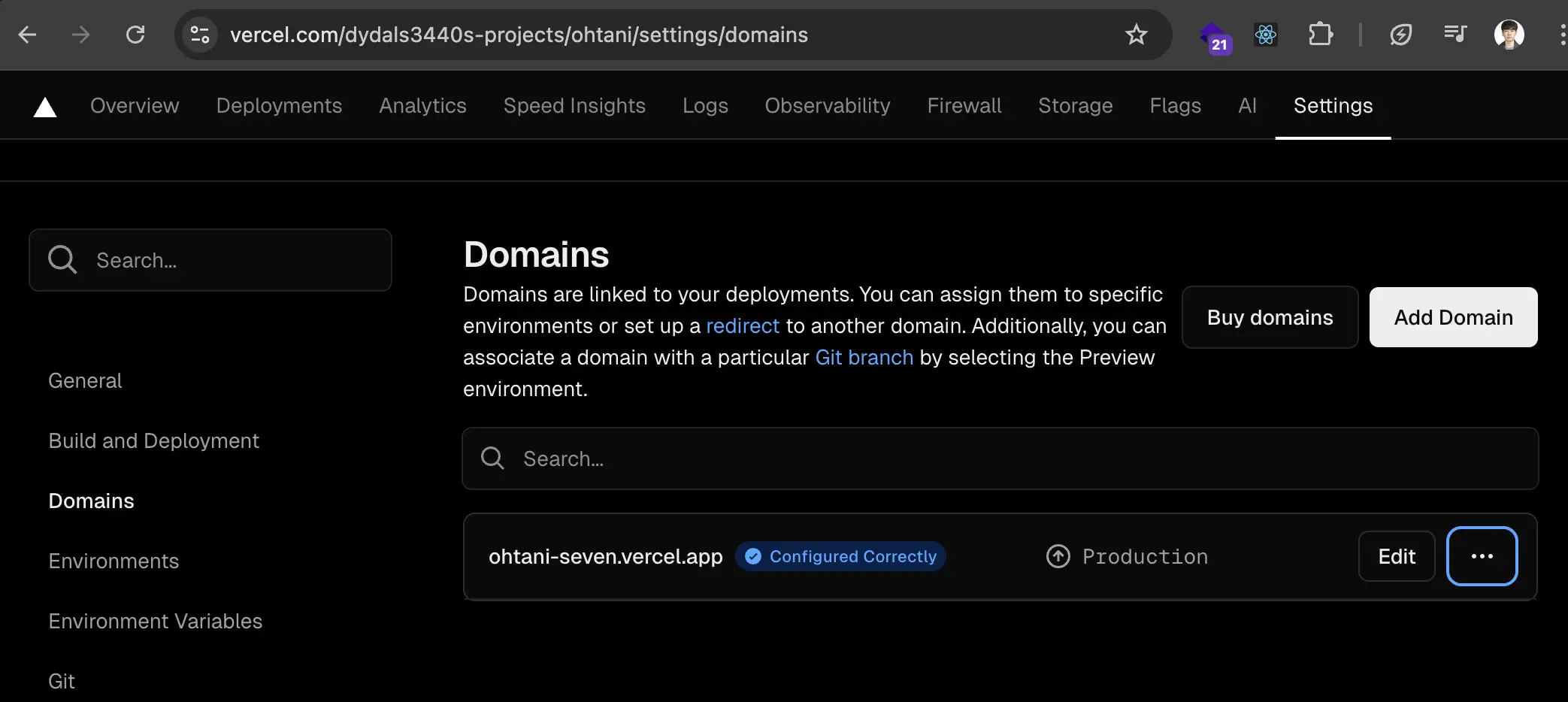Follow the Git branch link
1568x702 pixels.
(864, 358)
